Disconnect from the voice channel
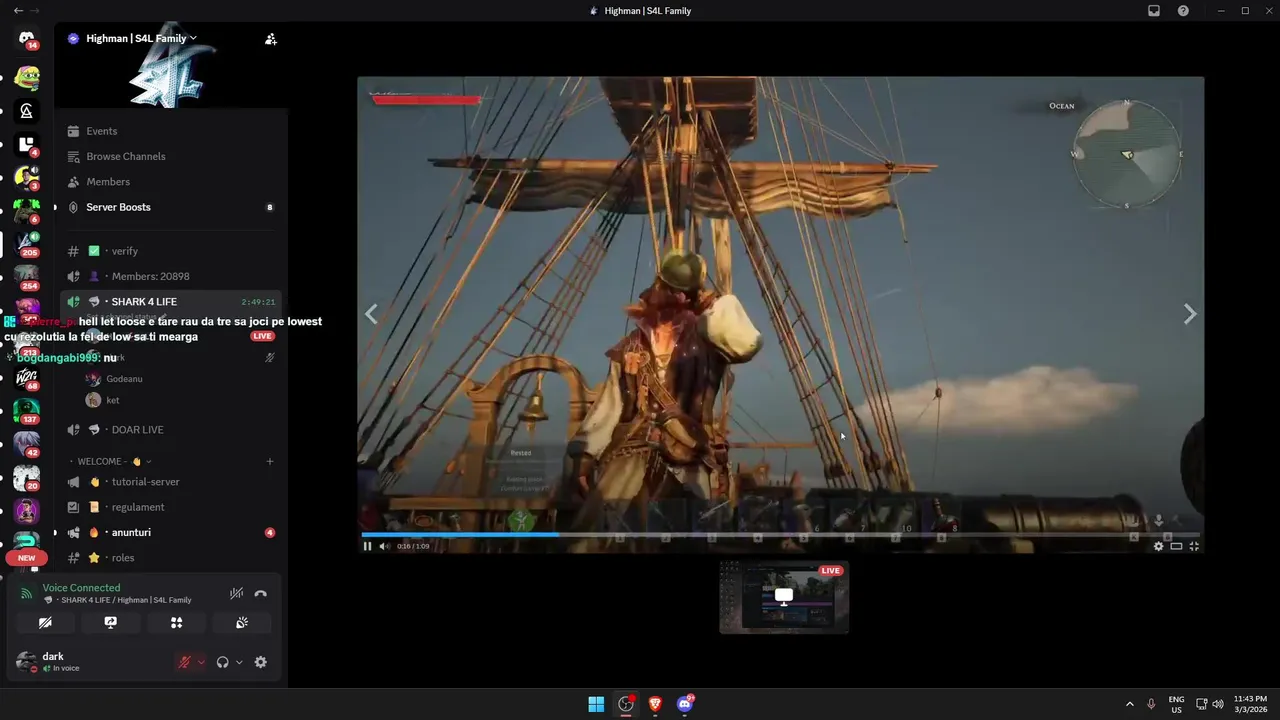The width and height of the screenshot is (1280, 720). [261, 593]
